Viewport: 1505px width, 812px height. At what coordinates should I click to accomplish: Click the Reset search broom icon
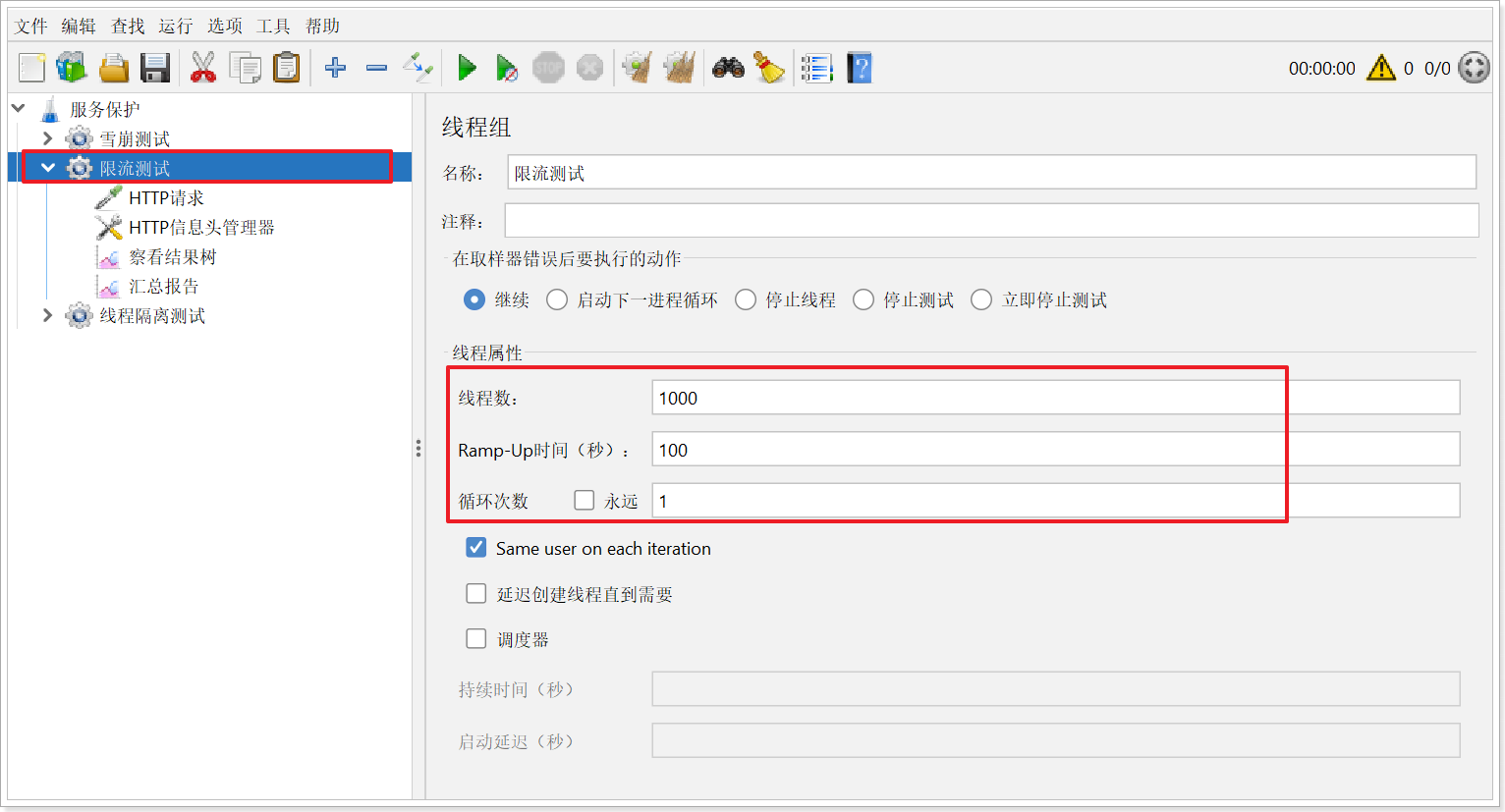pyautogui.click(x=769, y=68)
